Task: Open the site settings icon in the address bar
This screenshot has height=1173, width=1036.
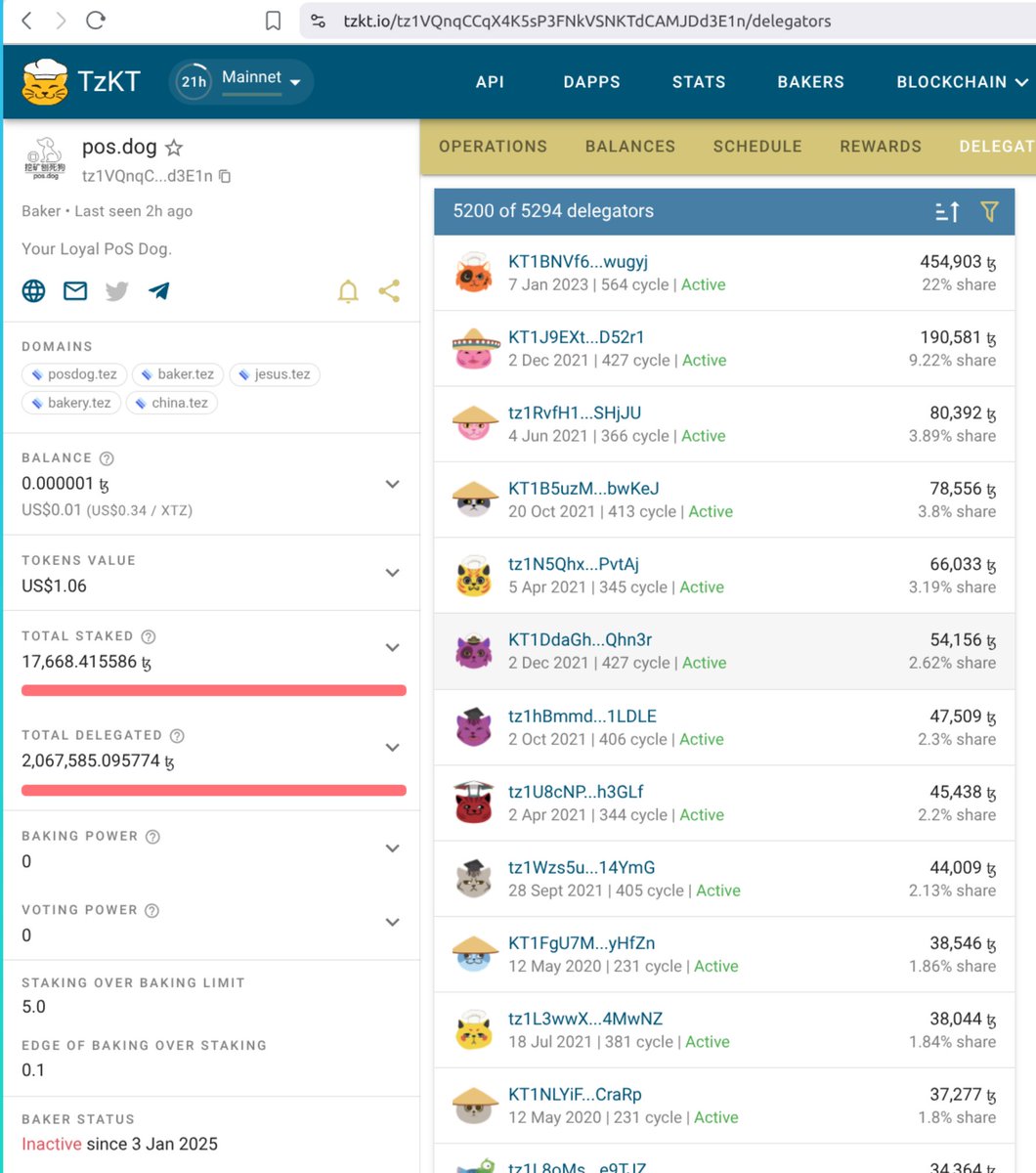Action: 316,21
